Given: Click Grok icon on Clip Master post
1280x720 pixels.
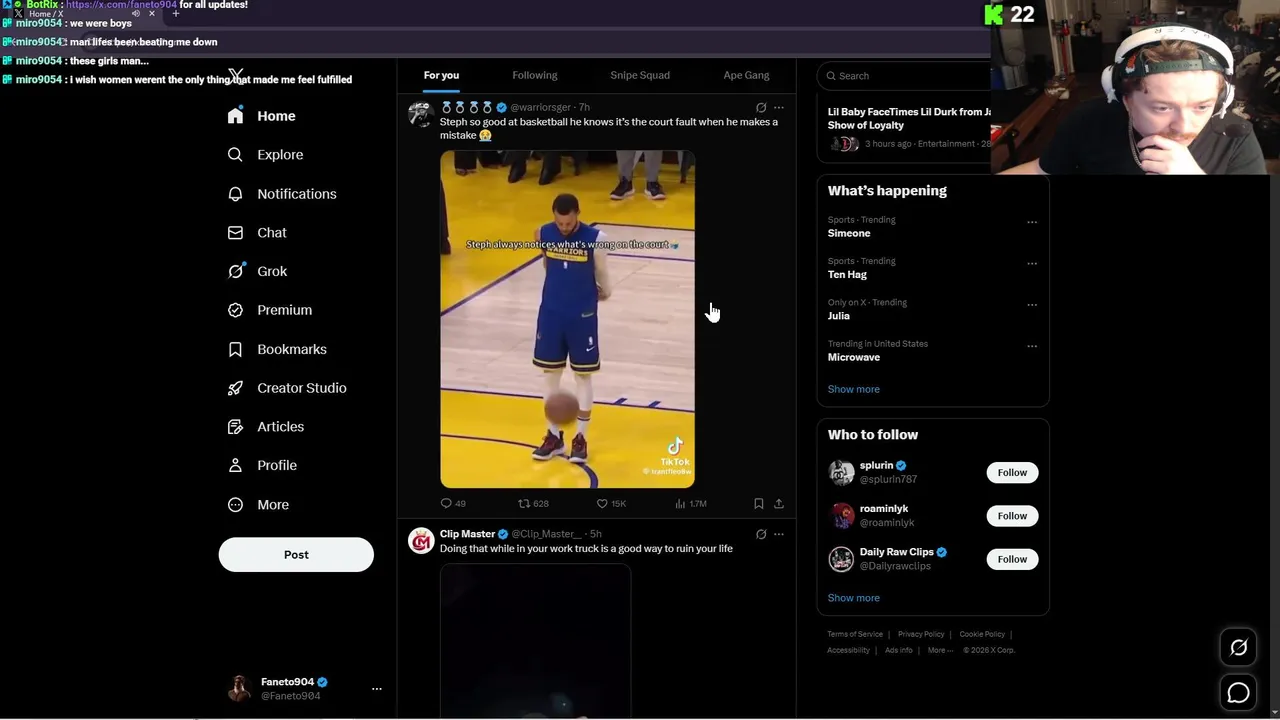Looking at the screenshot, I should coord(761,535).
